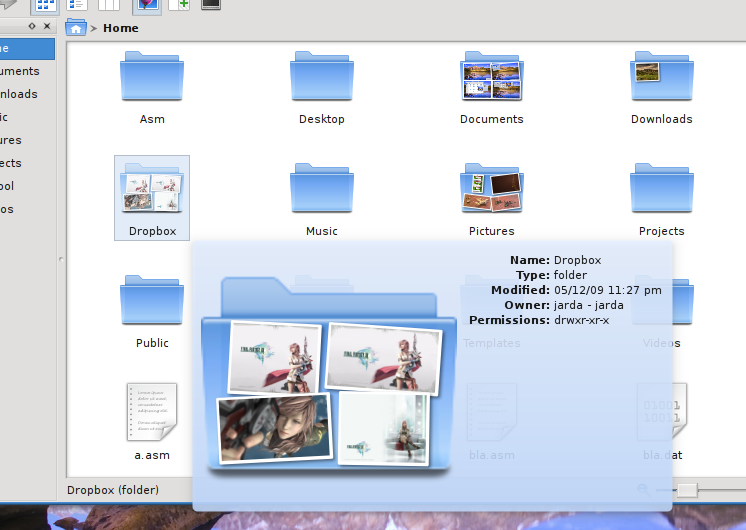The image size is (746, 530).
Task: Adjust the icon zoom slider handle
Action: (687, 490)
